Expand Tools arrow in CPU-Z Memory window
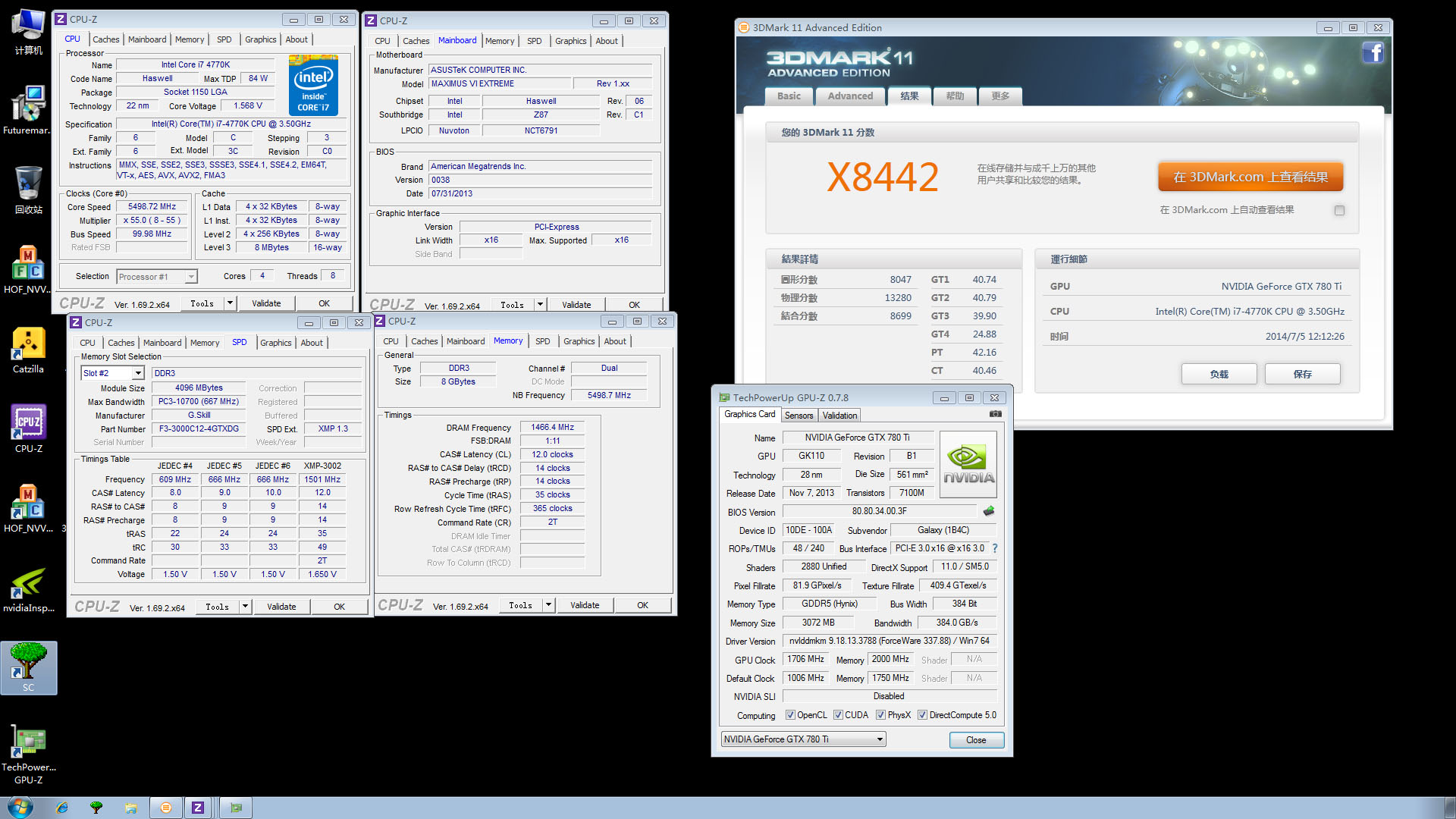 coord(548,605)
